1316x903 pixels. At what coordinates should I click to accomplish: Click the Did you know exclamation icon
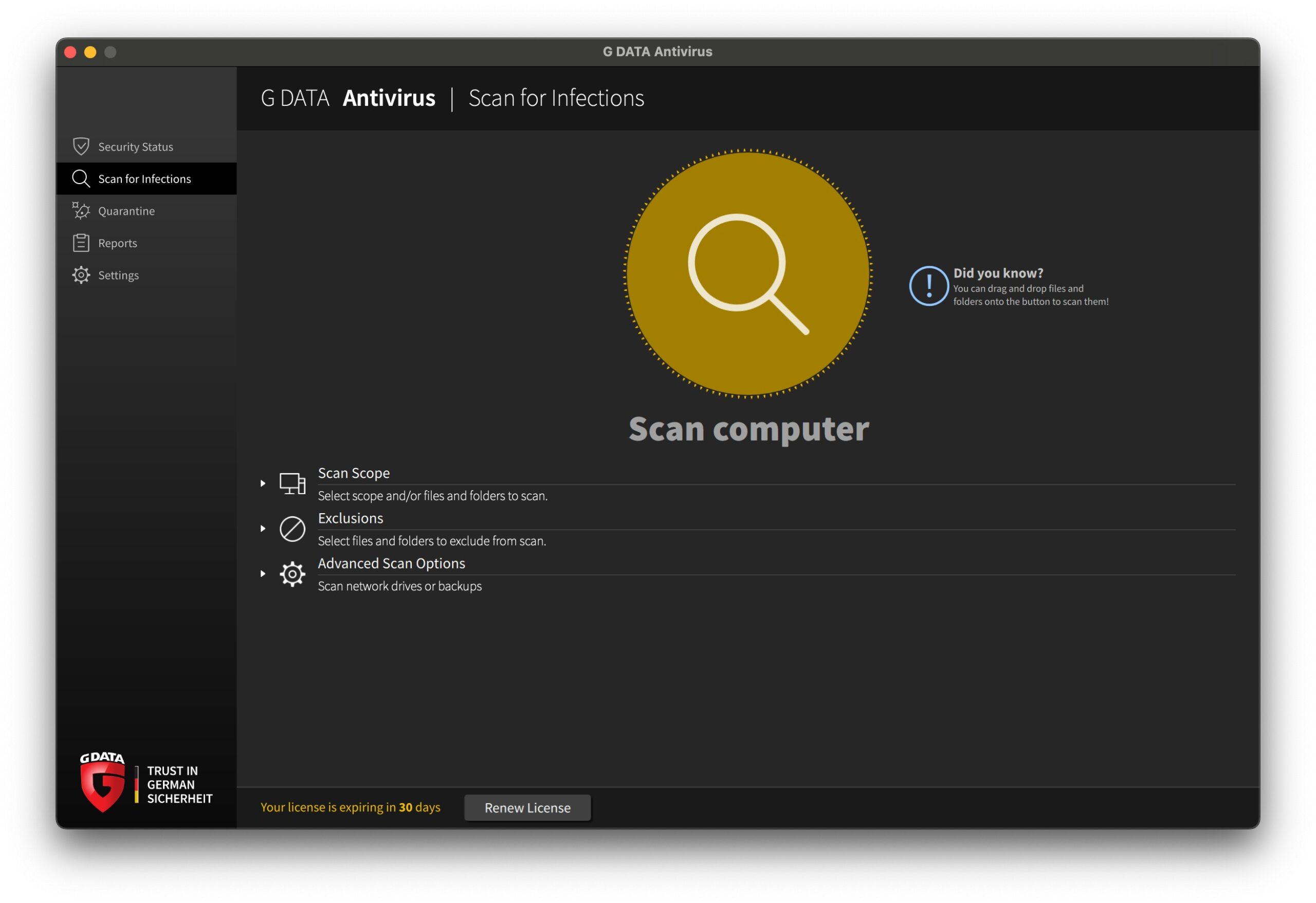tap(929, 286)
